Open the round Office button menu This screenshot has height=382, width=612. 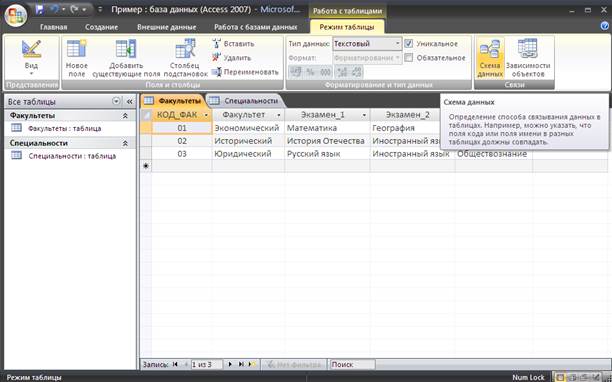coord(16,15)
